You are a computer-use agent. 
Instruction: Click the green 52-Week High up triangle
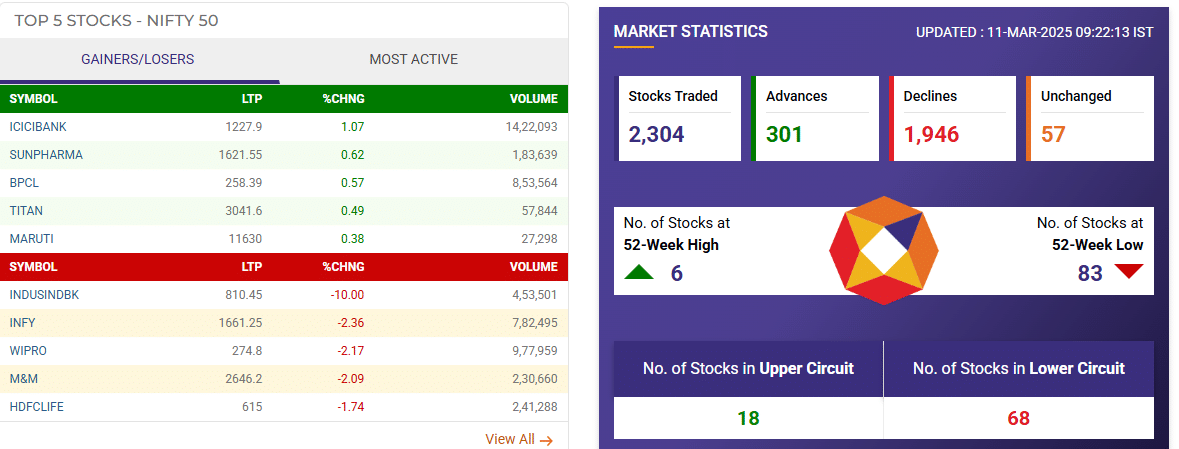coord(639,272)
